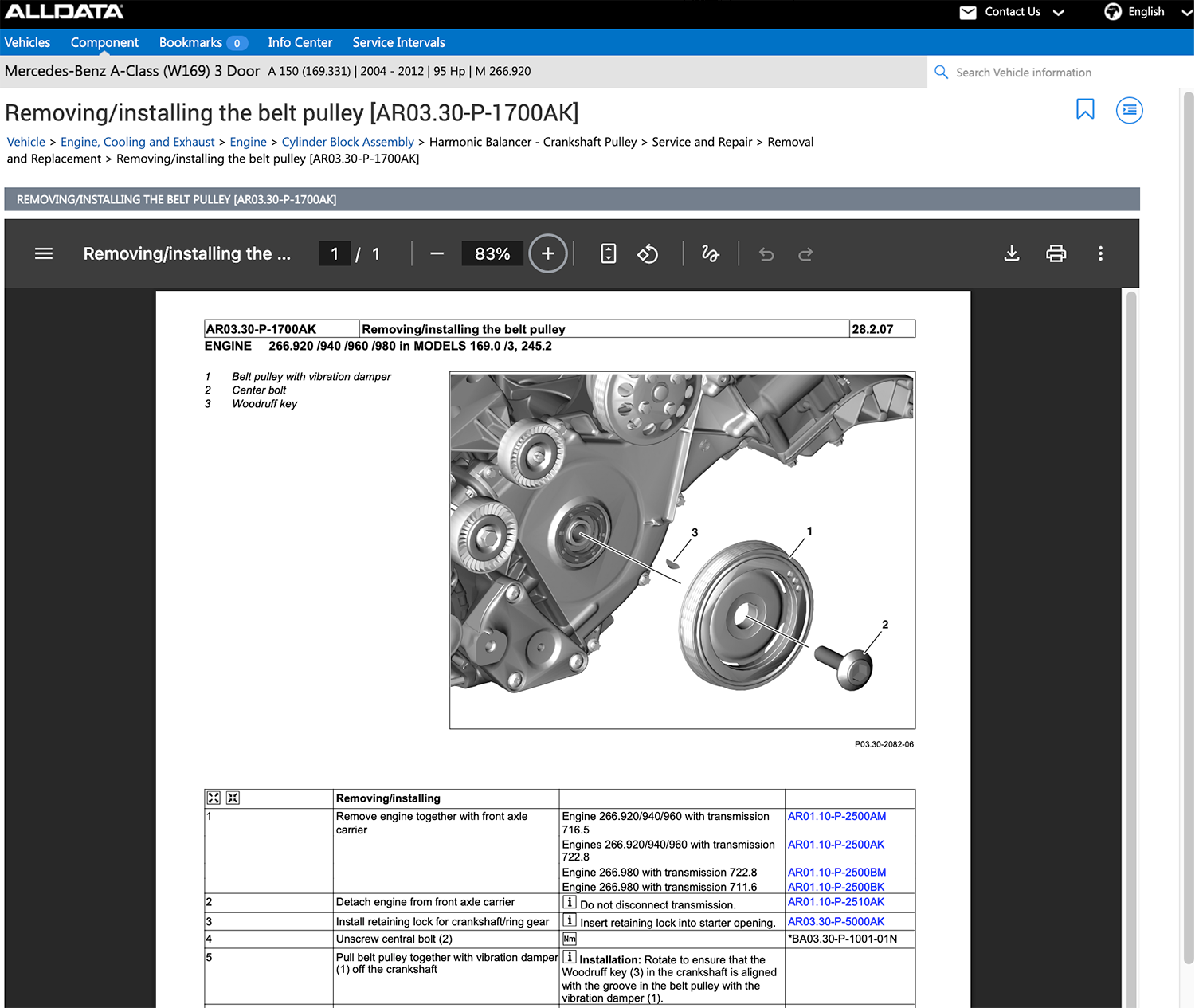The image size is (1195, 1008).
Task: Zoom in with the circled plus button
Action: tap(548, 253)
